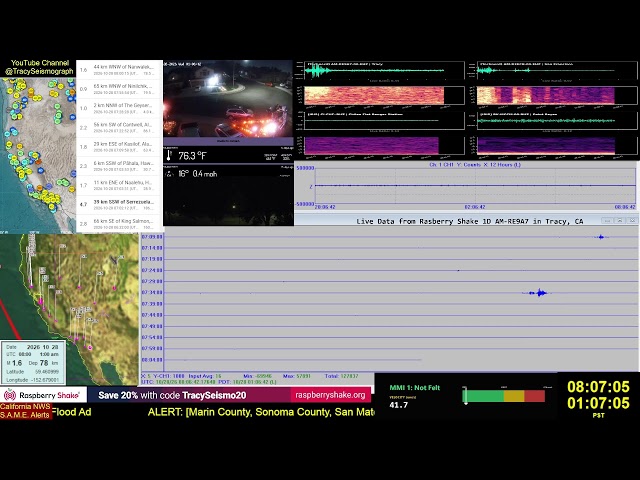Maximize the Live Data Raspberry Shake window
This screenshot has width=640, height=480.
click(x=620, y=220)
